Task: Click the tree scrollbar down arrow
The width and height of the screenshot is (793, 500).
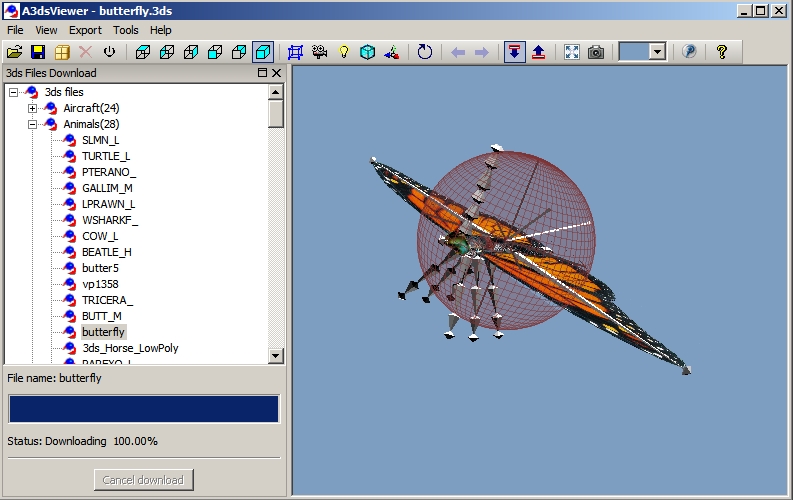Action: tap(276, 356)
